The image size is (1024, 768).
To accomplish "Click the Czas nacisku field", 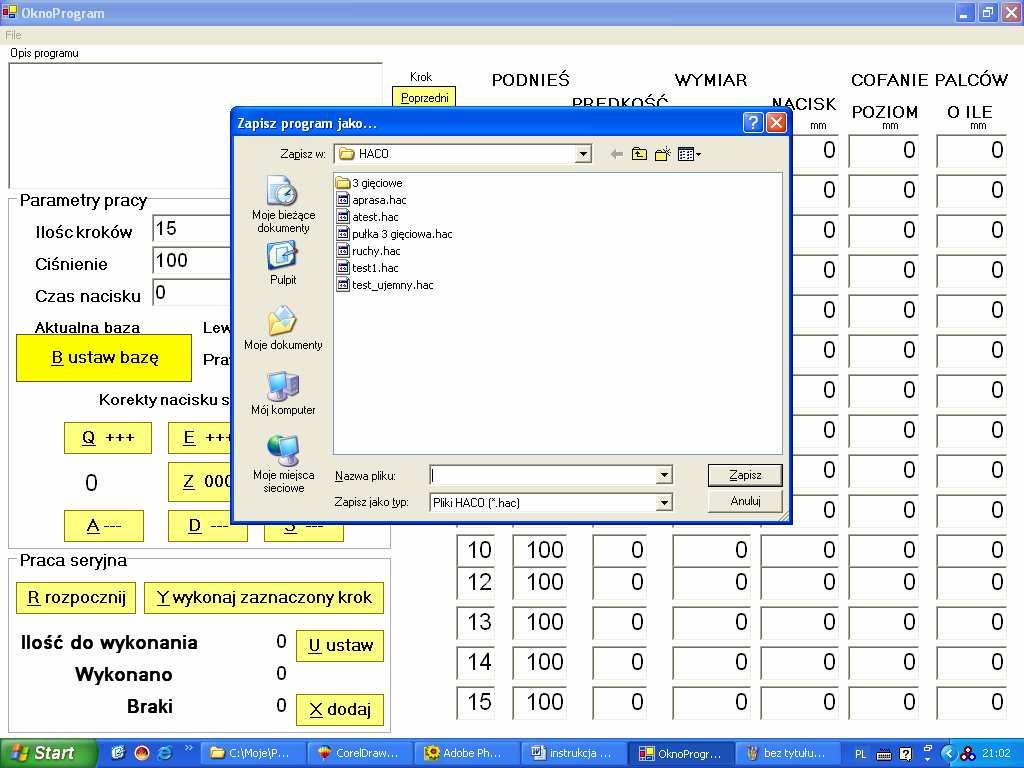I will [x=192, y=293].
